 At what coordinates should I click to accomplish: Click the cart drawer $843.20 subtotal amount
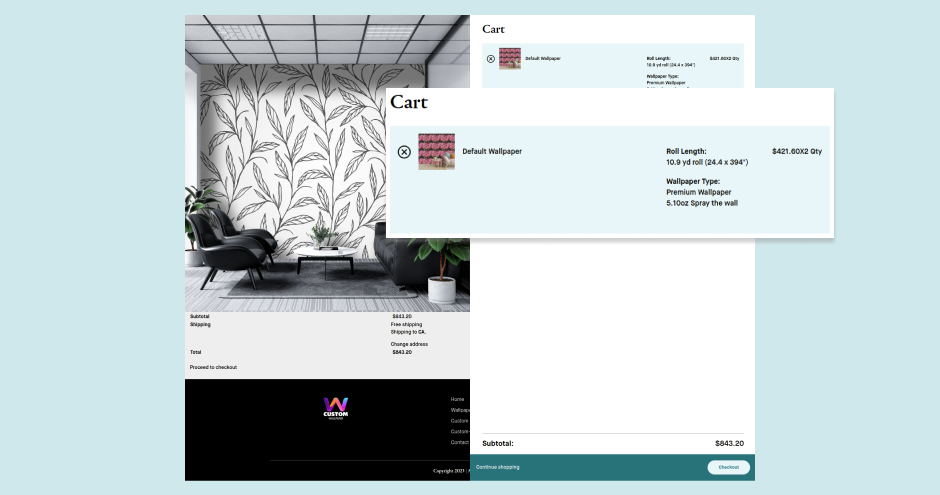tap(729, 443)
